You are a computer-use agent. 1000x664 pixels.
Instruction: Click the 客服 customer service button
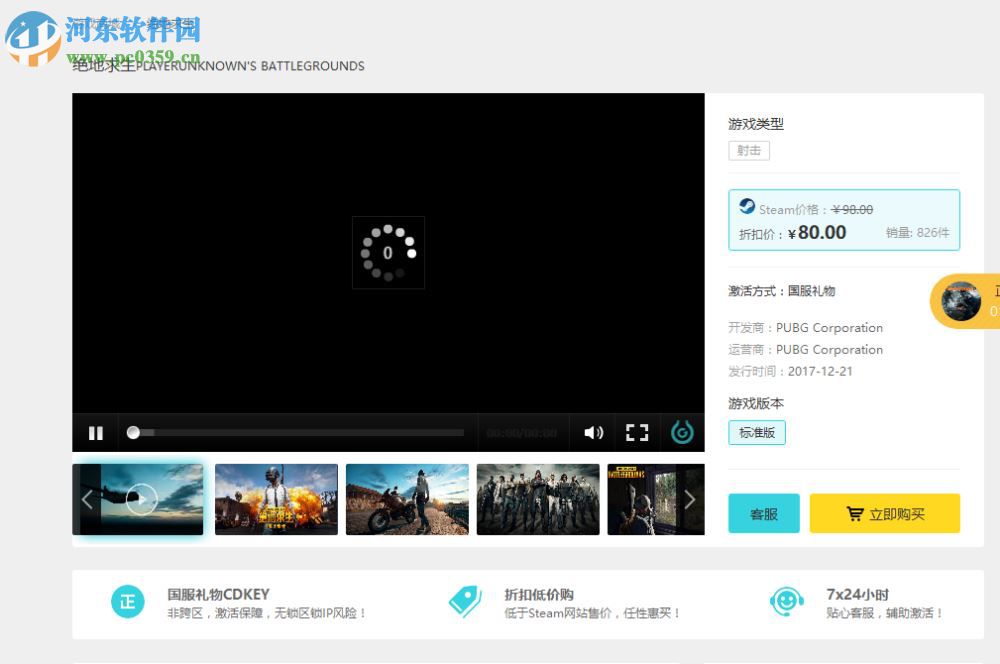click(x=763, y=513)
